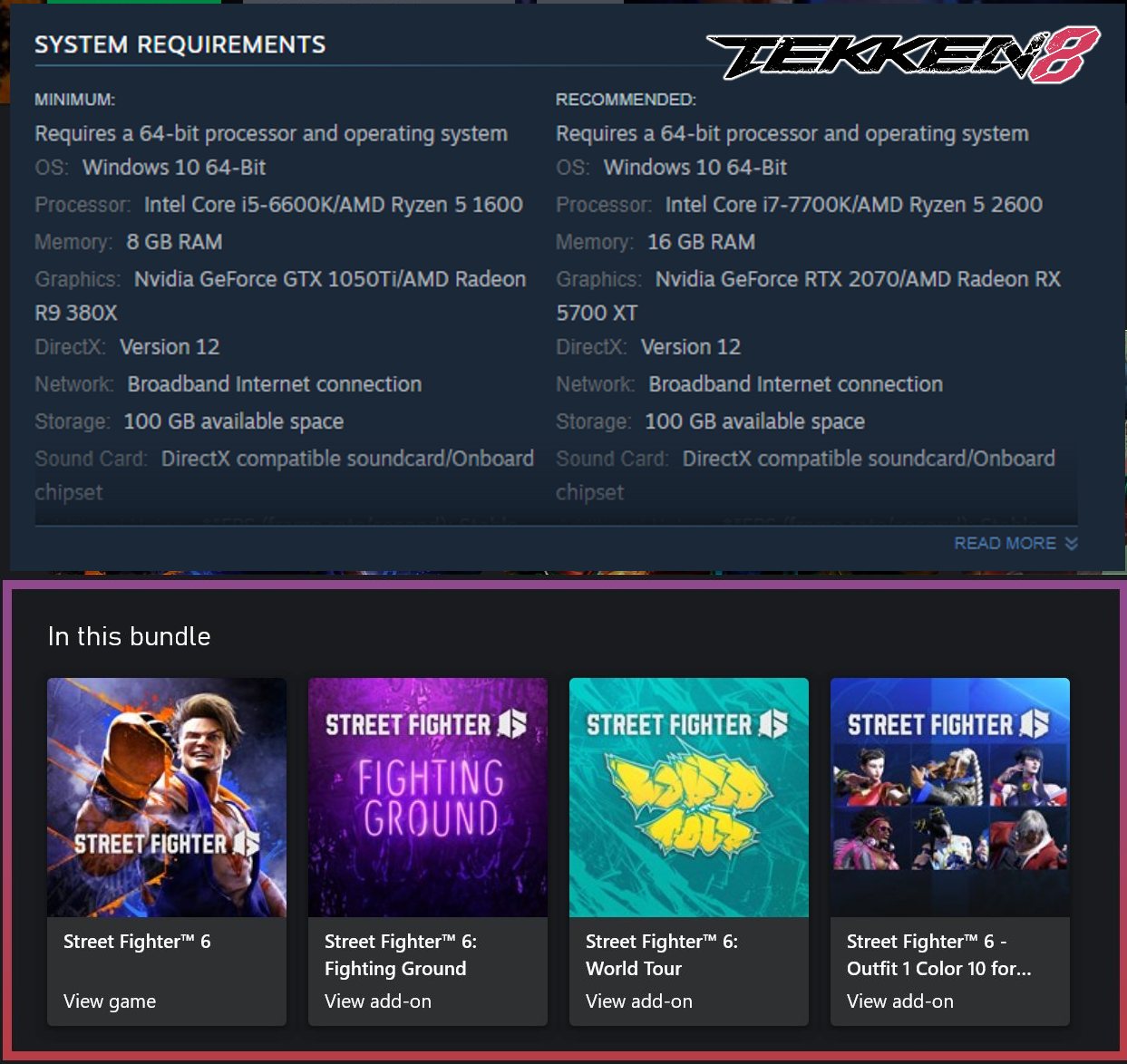This screenshot has height=1064, width=1127.
Task: Select Outfit 1 Color 10 title text
Action: (x=939, y=955)
